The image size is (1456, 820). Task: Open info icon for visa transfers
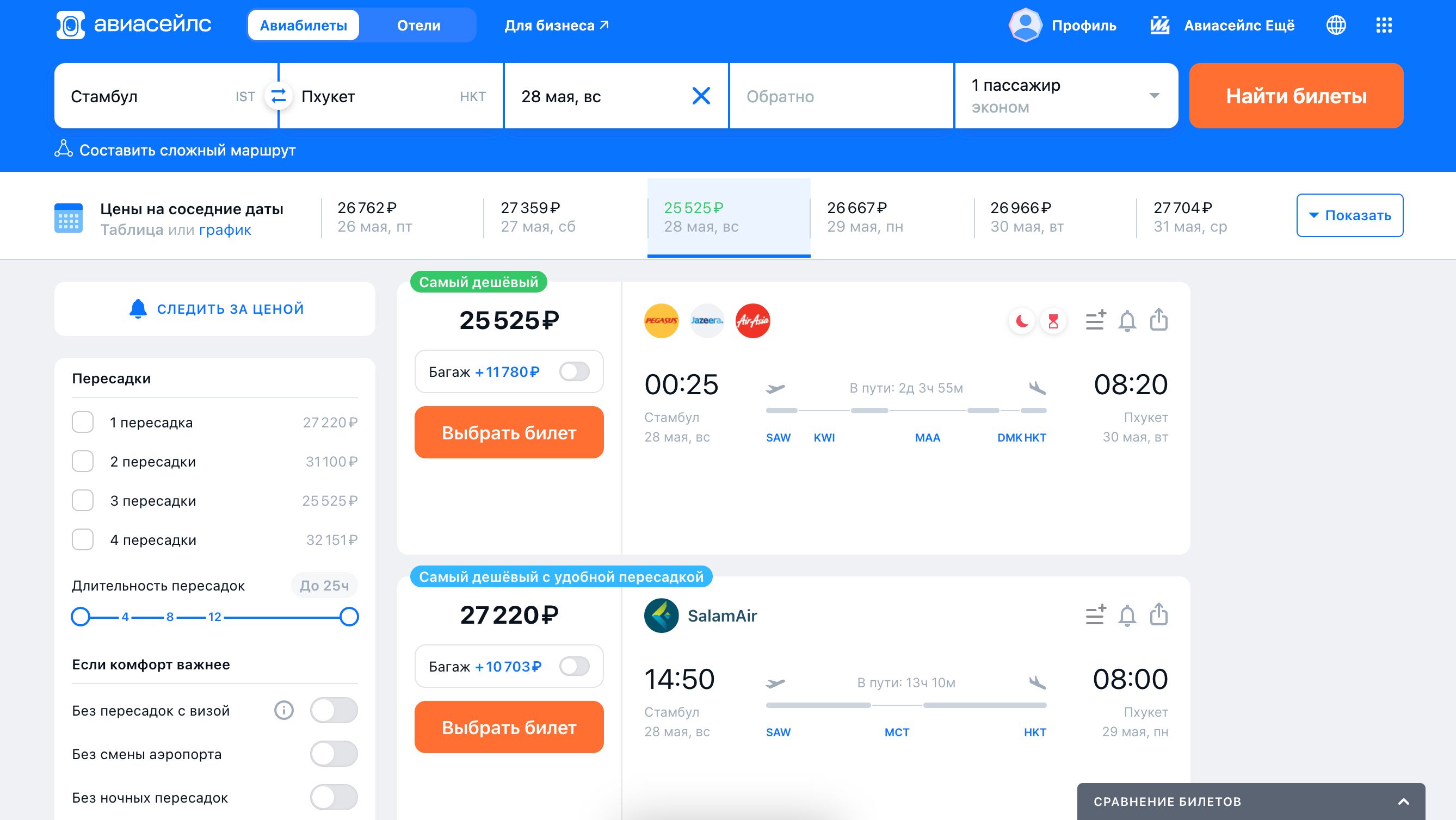click(283, 710)
